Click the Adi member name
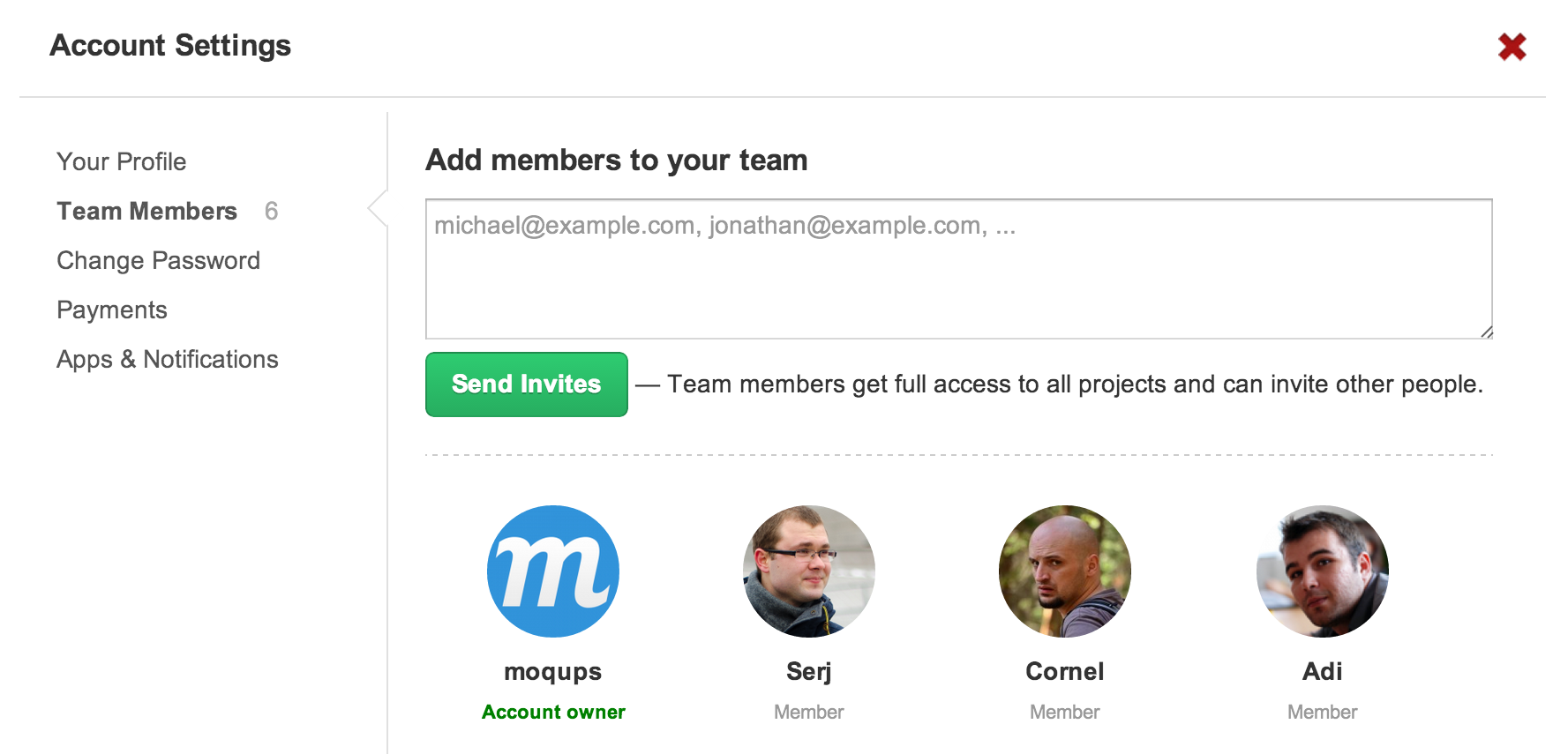This screenshot has width=1568, height=754. [1323, 671]
